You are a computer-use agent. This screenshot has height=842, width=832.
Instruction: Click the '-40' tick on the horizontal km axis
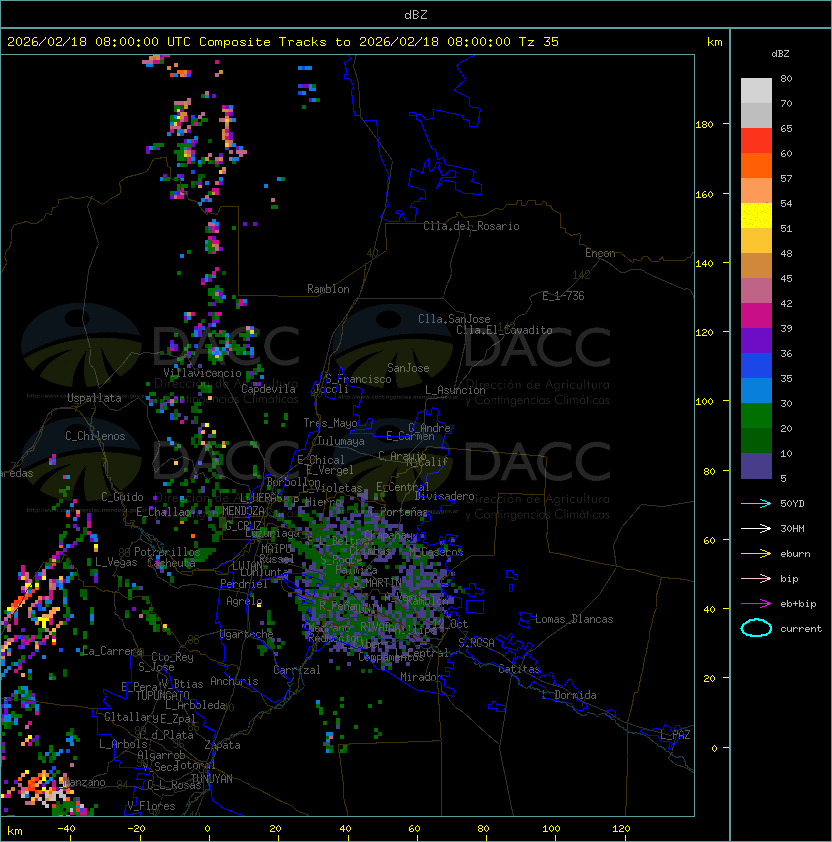[x=66, y=829]
